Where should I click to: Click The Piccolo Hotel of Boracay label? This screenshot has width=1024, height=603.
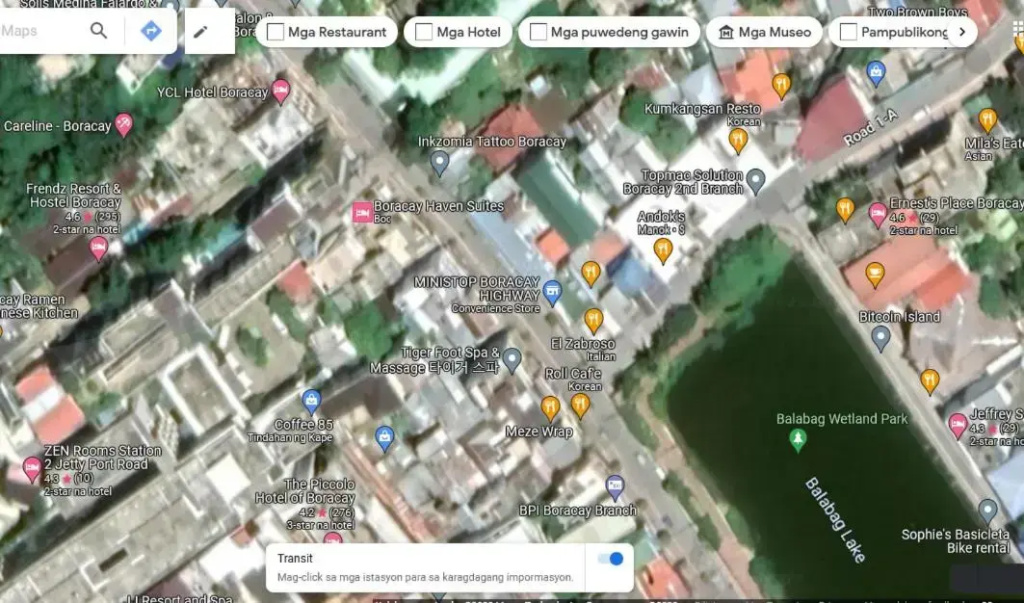(305, 491)
